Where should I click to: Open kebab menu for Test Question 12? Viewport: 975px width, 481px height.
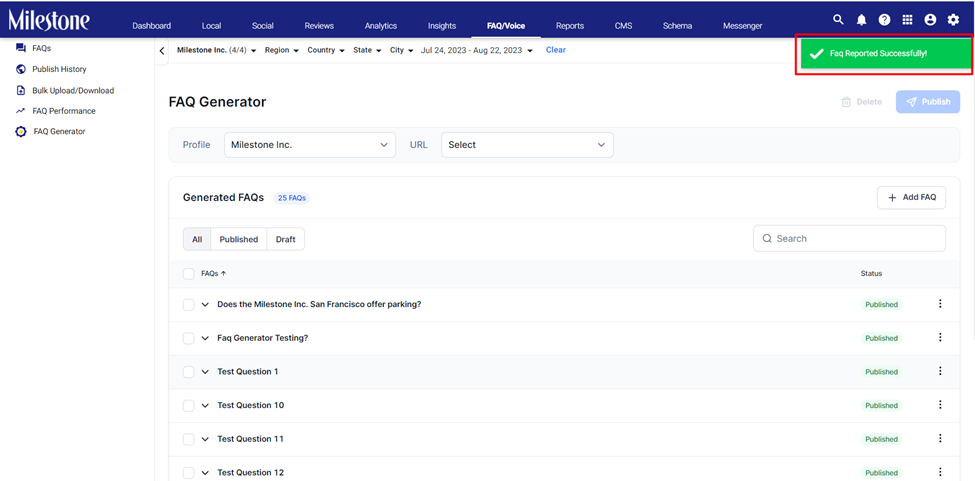click(940, 472)
